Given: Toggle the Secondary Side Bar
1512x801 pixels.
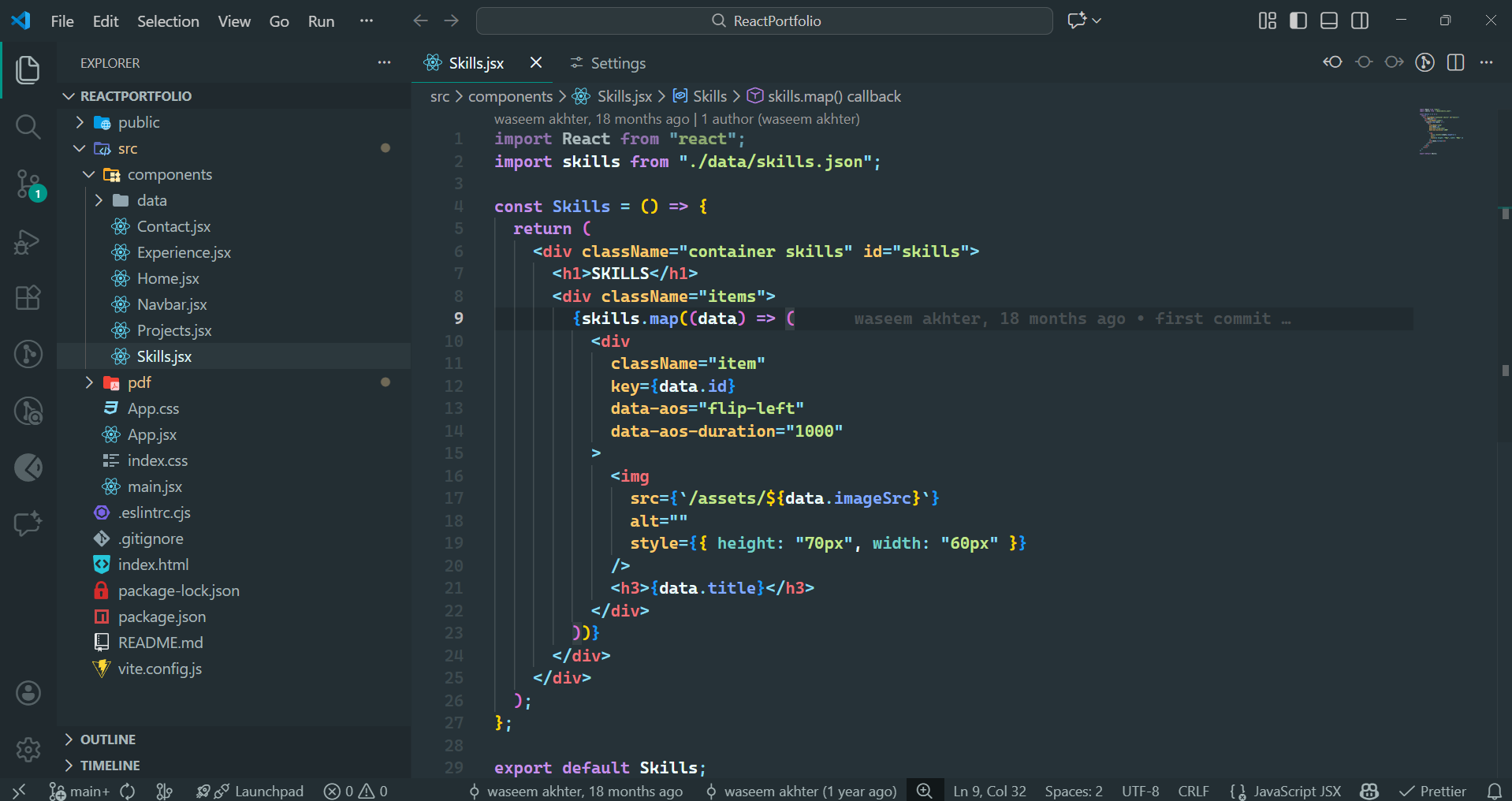Looking at the screenshot, I should [x=1360, y=20].
